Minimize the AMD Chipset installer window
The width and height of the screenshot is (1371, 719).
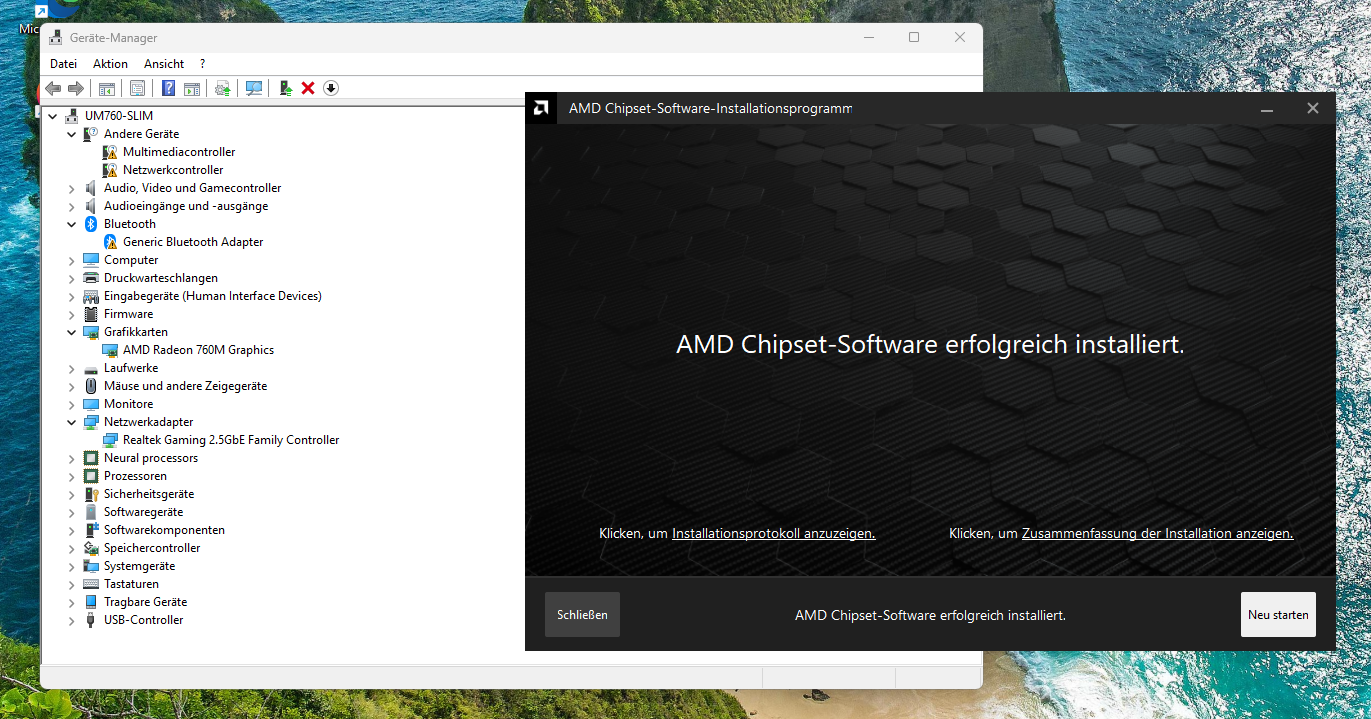[x=1267, y=108]
